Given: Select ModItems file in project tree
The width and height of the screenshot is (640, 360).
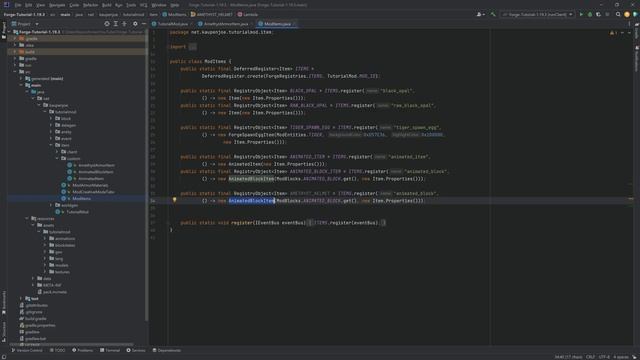Looking at the screenshot, I should pos(82,198).
